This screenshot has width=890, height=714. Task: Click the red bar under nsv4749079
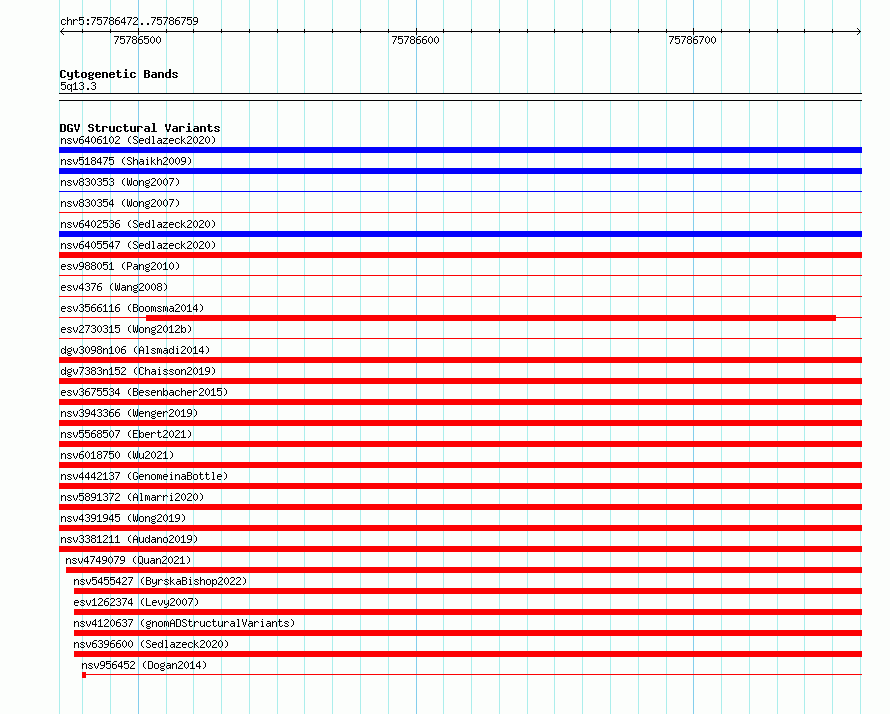464,570
